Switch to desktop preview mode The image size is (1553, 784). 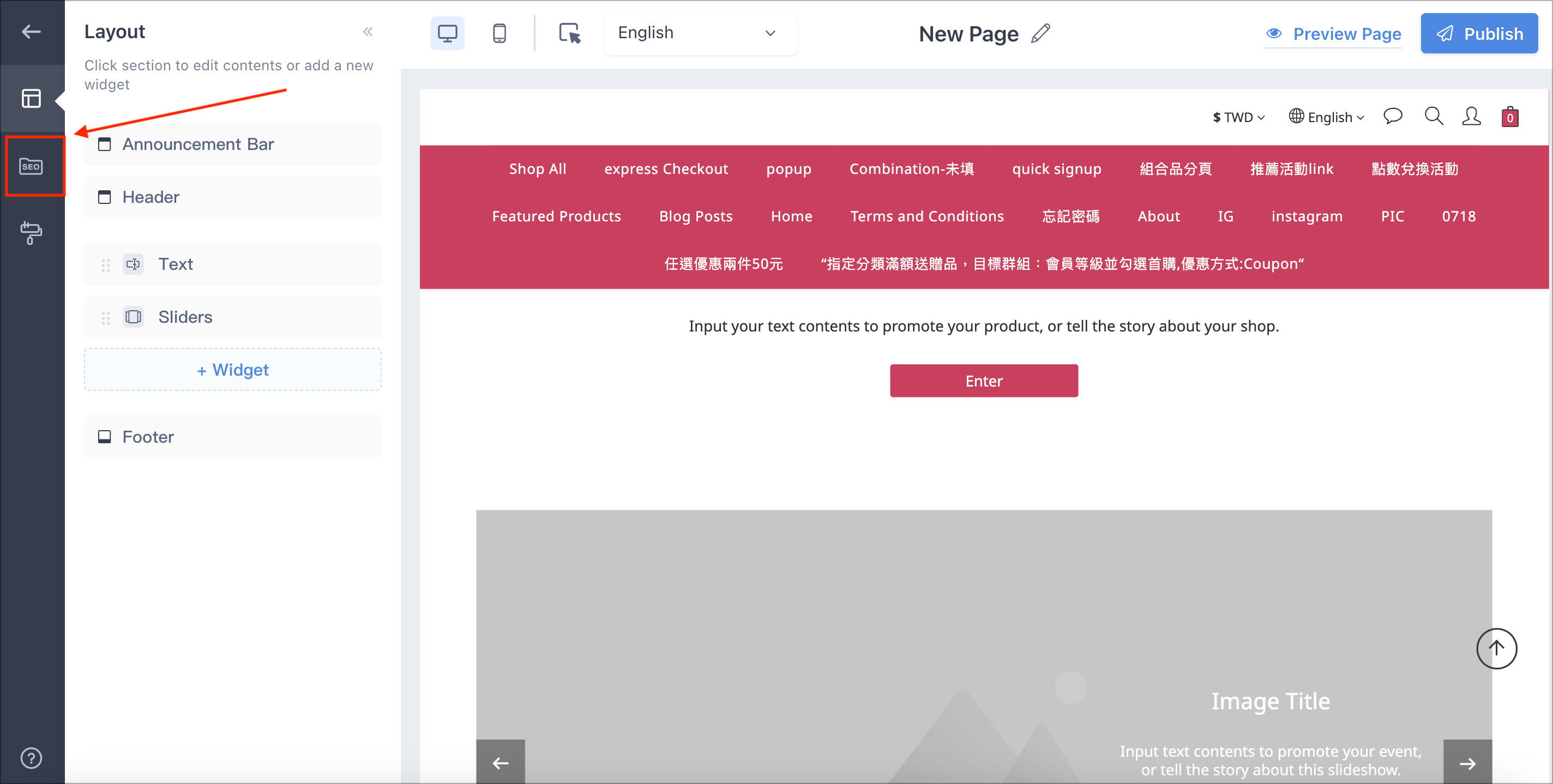pyautogui.click(x=447, y=33)
